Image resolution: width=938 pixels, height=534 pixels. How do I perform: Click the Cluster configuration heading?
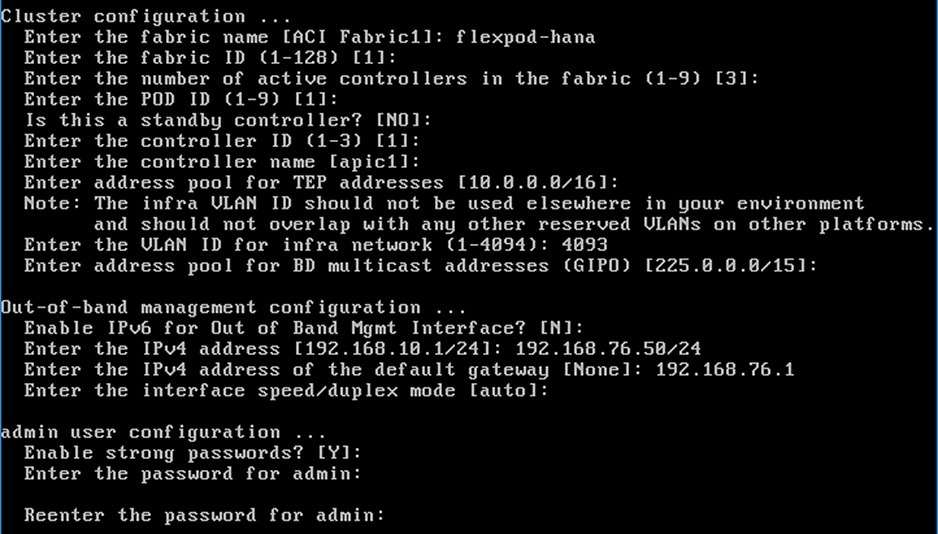pyautogui.click(x=123, y=16)
